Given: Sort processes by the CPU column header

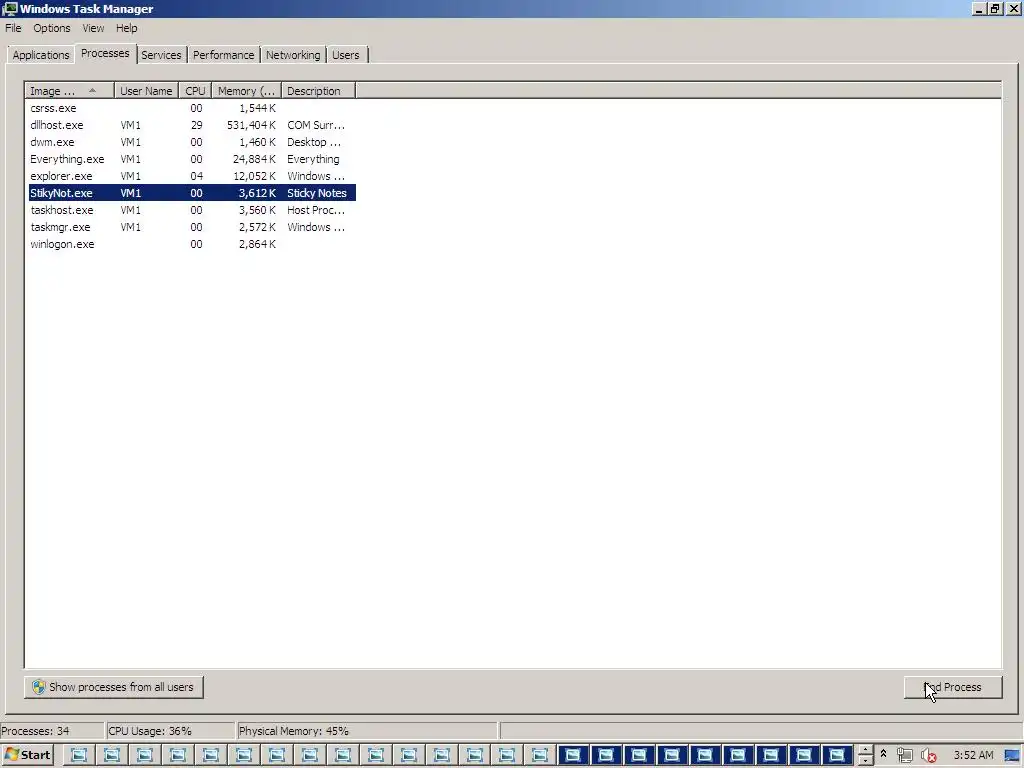Looking at the screenshot, I should click(x=195, y=91).
